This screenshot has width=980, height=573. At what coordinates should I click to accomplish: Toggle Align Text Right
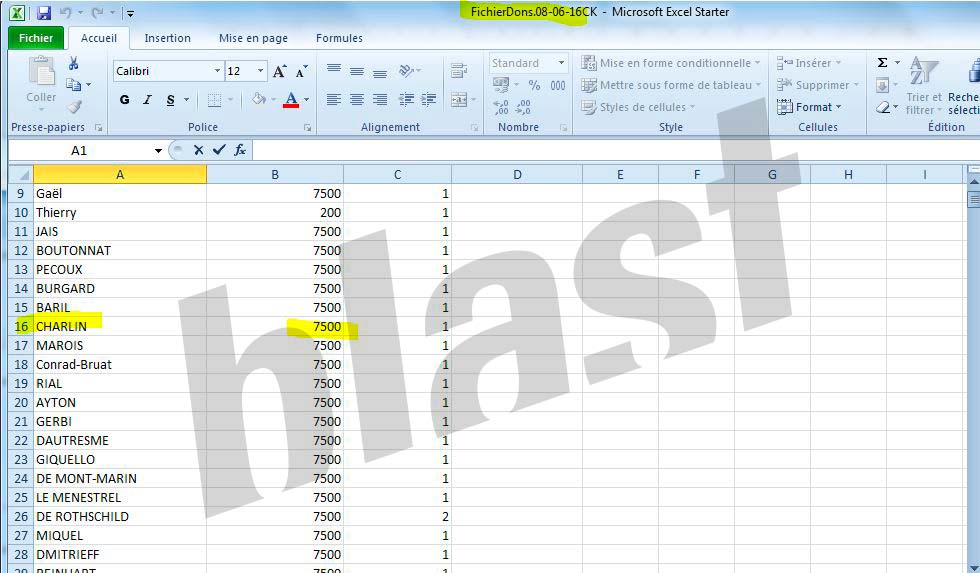tap(380, 99)
